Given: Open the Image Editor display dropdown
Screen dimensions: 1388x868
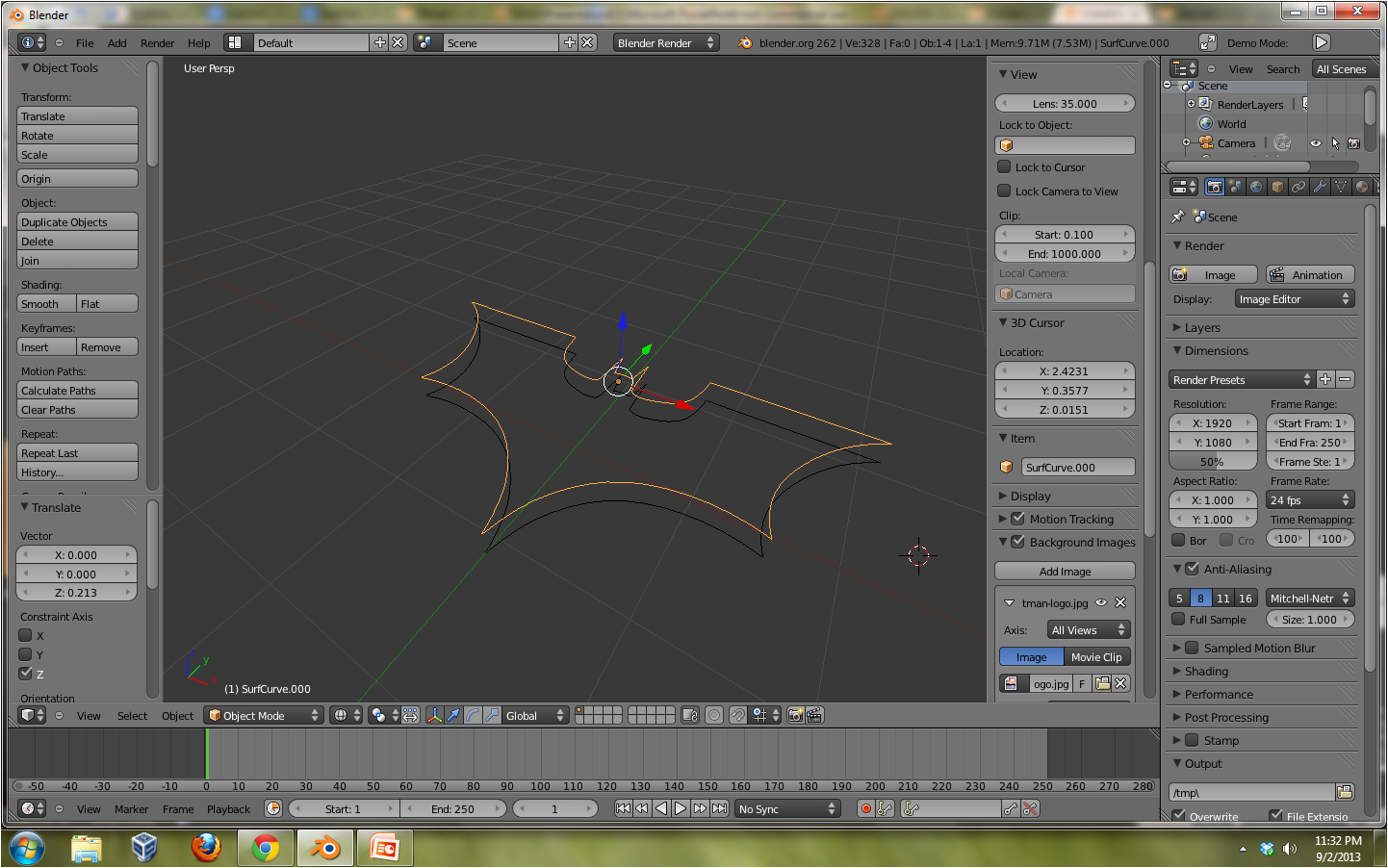Looking at the screenshot, I should (x=1295, y=299).
